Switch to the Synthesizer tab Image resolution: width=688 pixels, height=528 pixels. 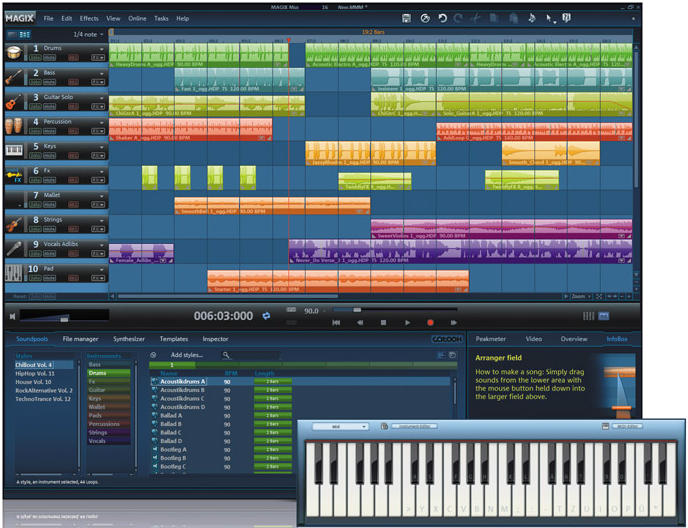129,339
